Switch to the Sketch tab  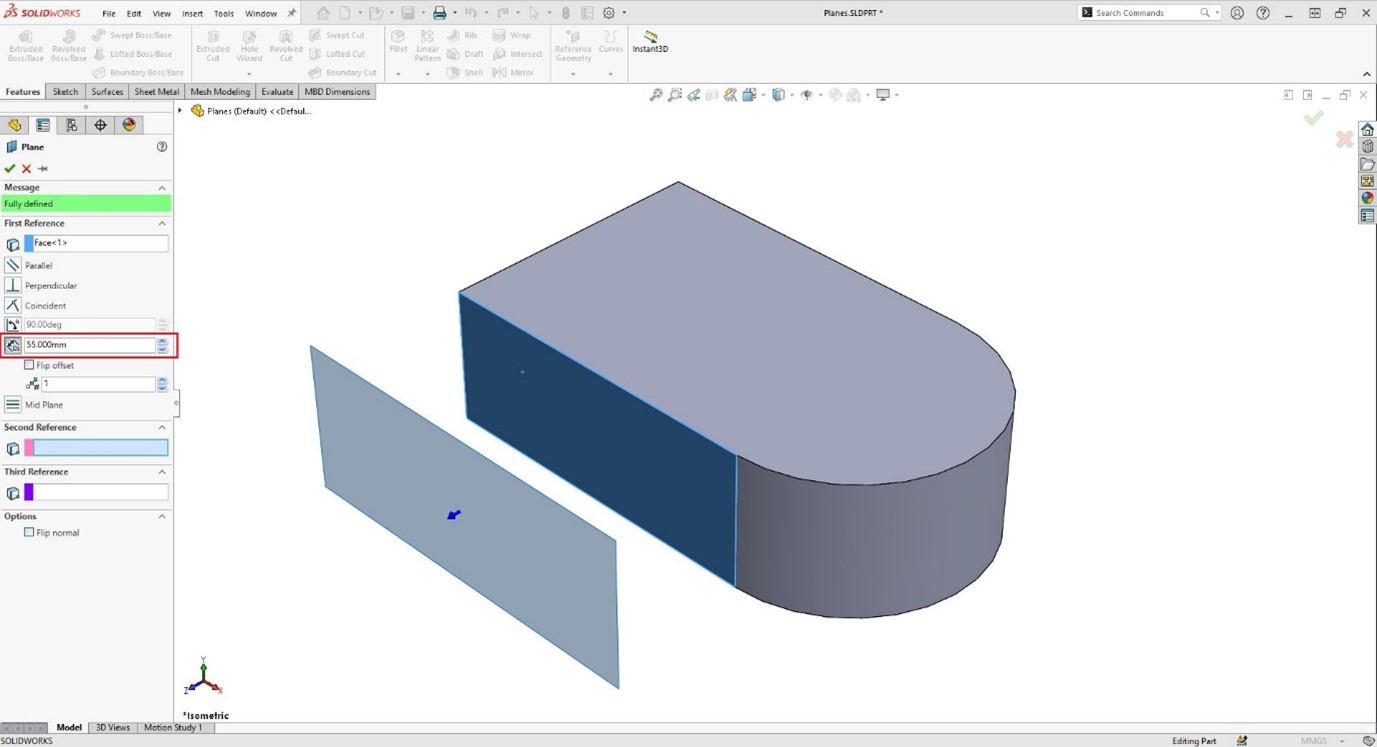click(x=64, y=91)
